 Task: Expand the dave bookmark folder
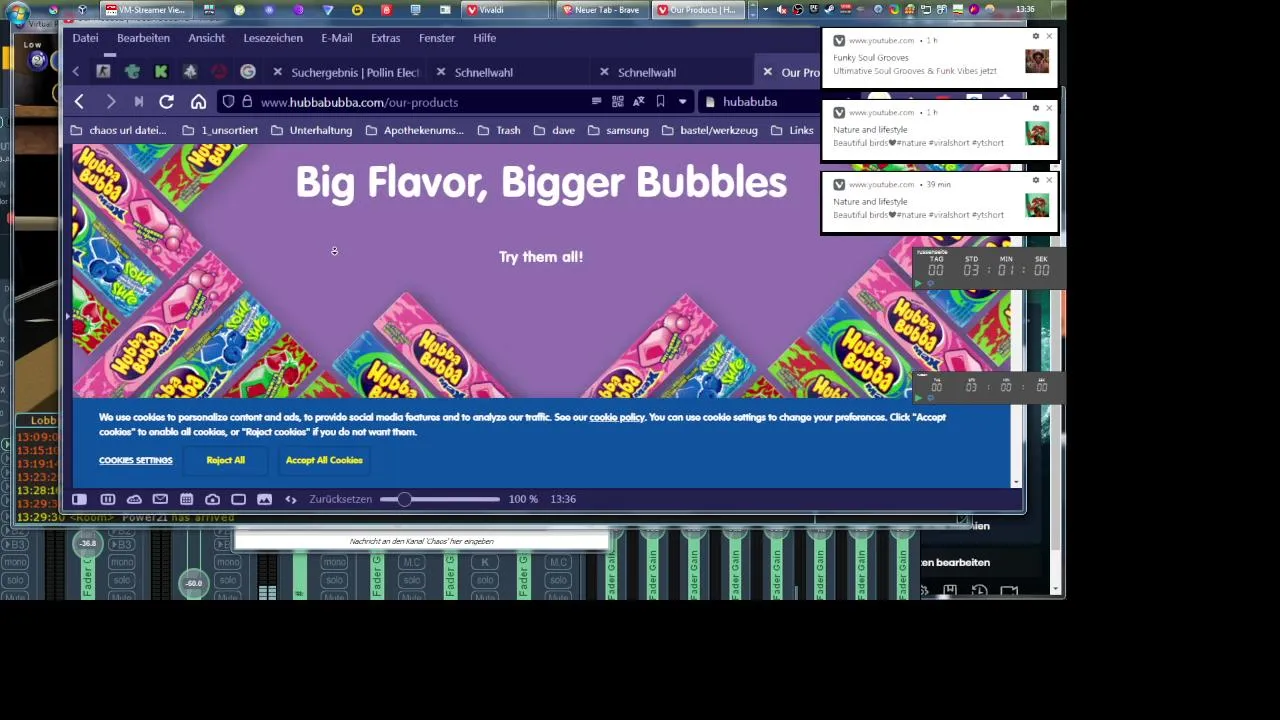pyautogui.click(x=554, y=130)
